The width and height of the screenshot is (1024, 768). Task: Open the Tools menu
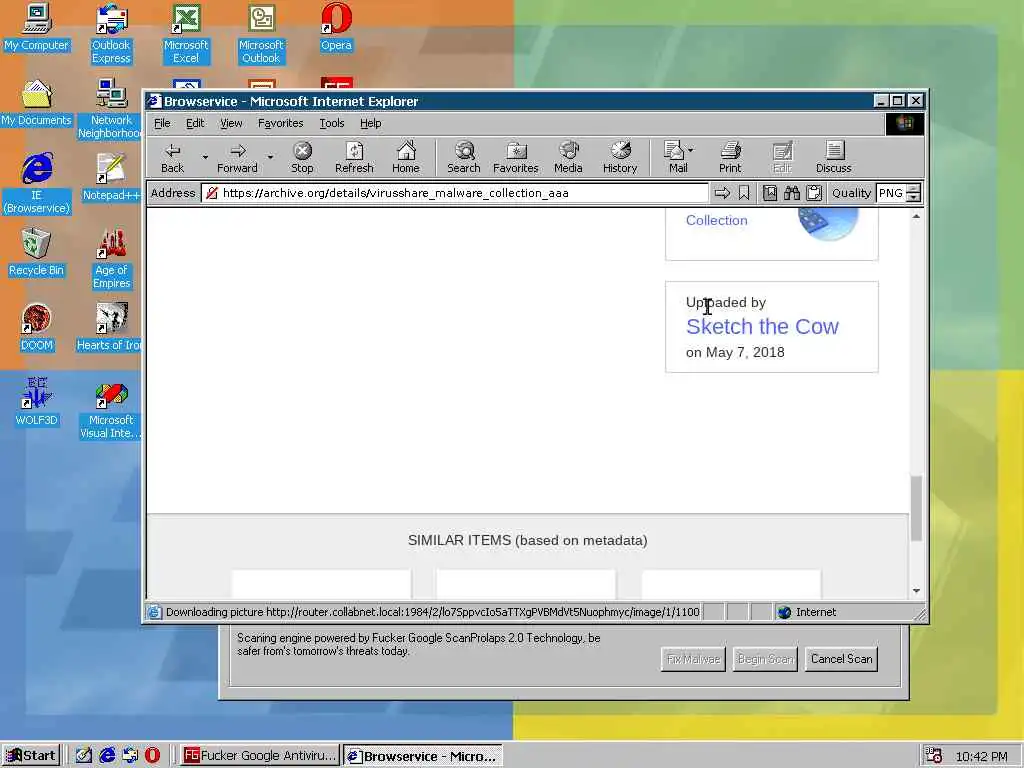pos(332,123)
